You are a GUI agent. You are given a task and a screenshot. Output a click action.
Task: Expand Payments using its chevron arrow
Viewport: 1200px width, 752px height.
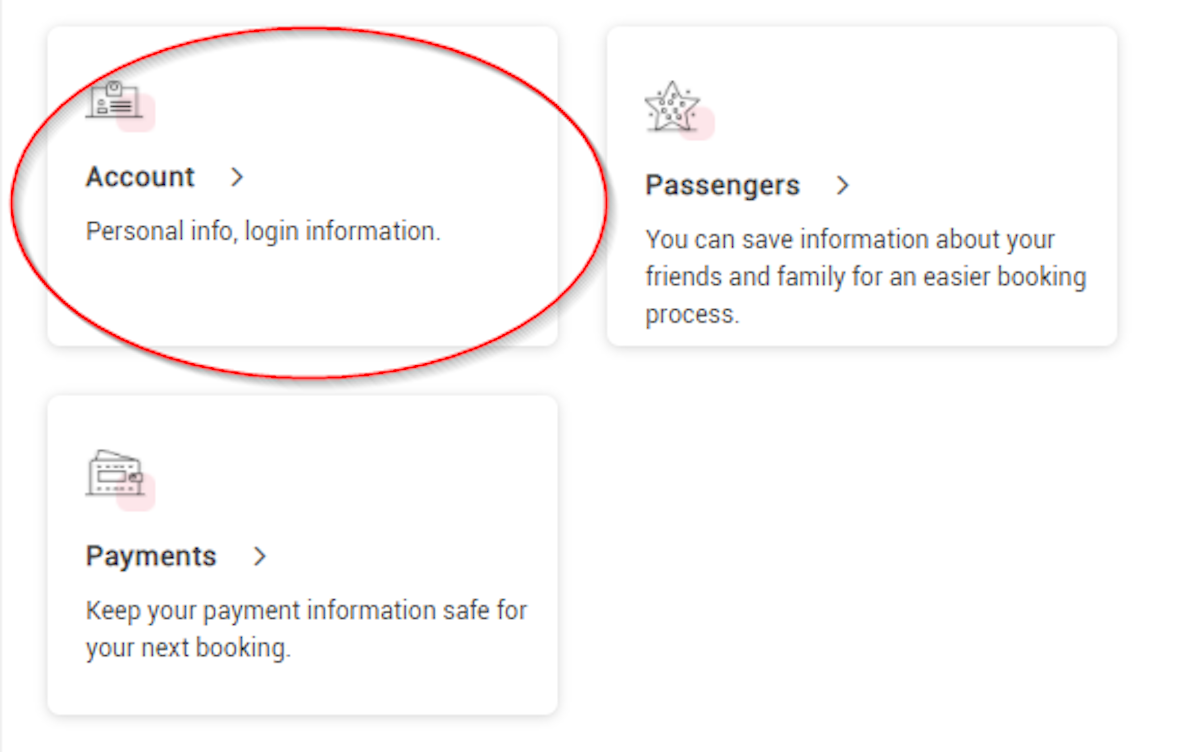coord(260,557)
